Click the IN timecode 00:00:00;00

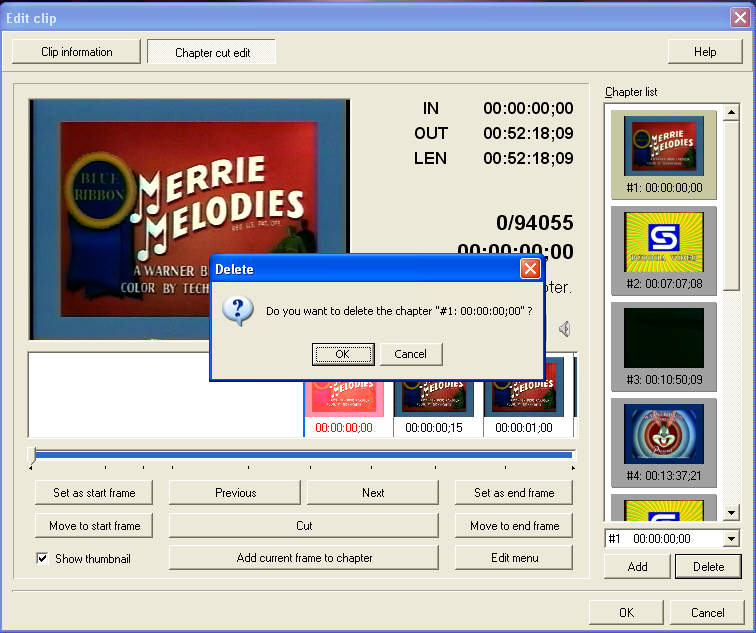(528, 108)
